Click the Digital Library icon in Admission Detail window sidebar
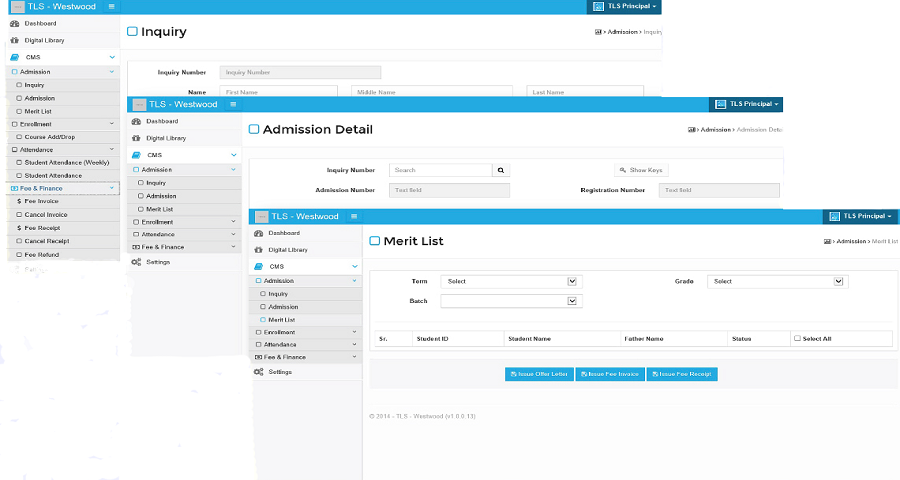 coord(136,138)
